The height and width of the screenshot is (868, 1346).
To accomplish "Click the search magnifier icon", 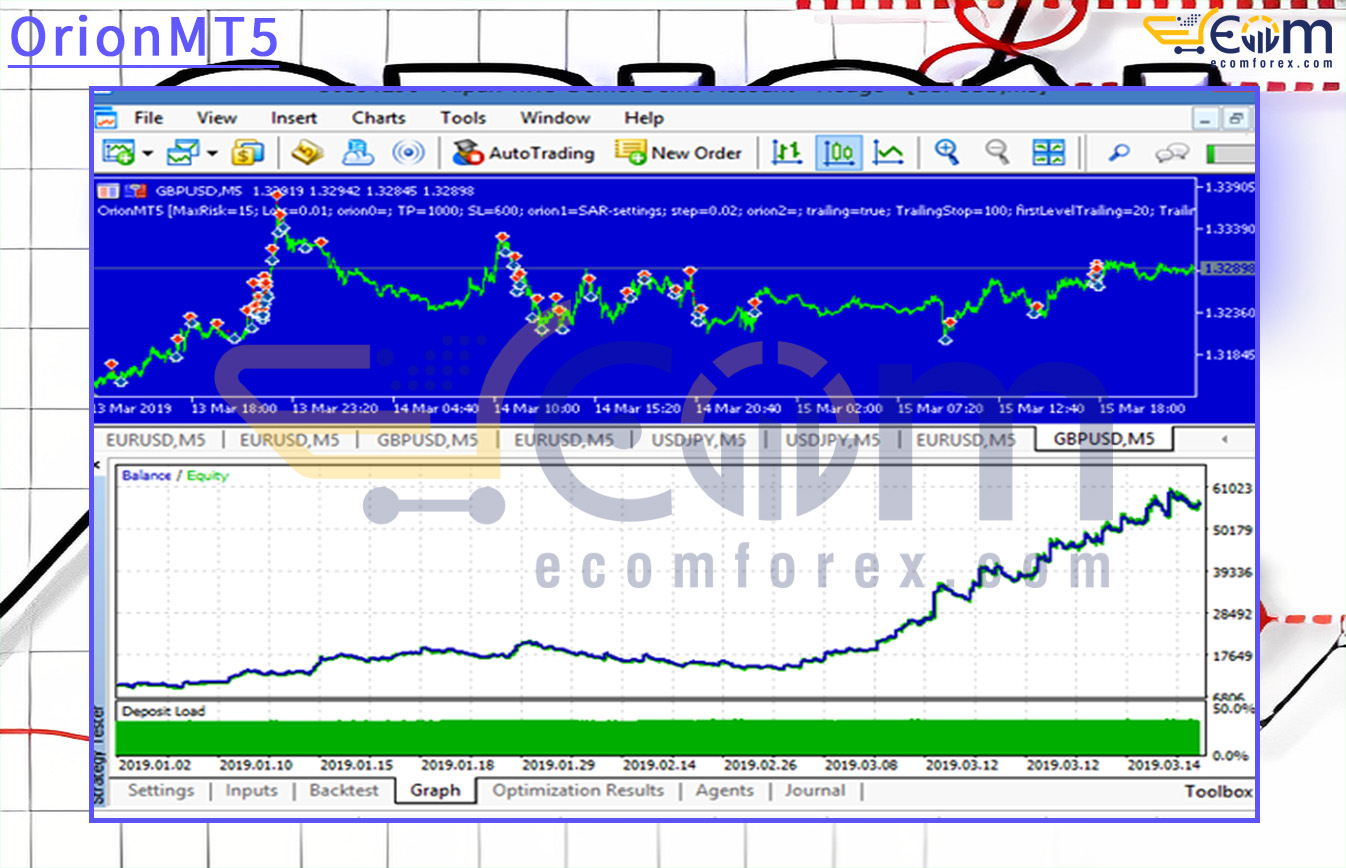I will (1120, 153).
